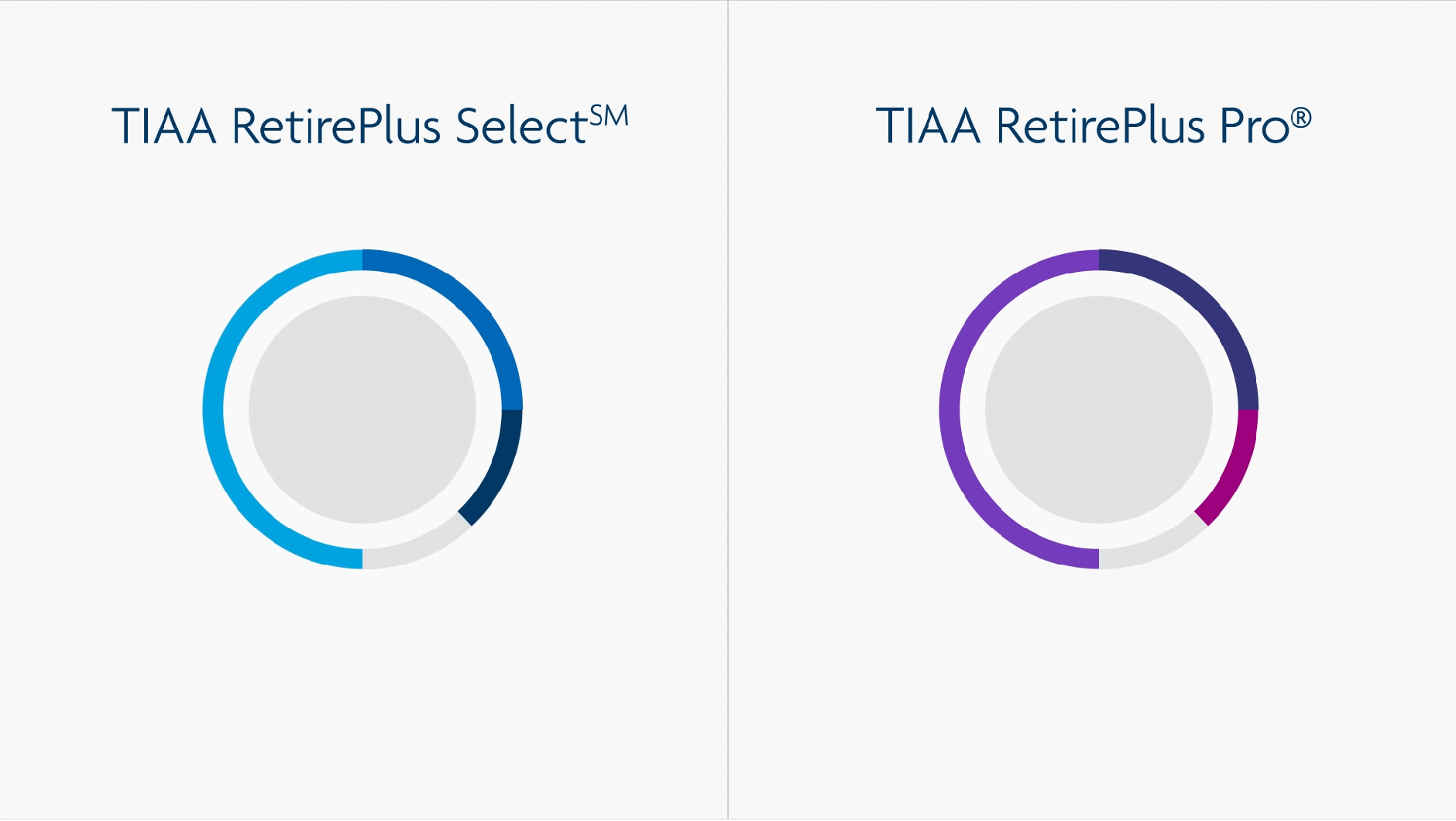Click the word TIAA in right title
The width and height of the screenshot is (1456, 821).
pos(928,126)
